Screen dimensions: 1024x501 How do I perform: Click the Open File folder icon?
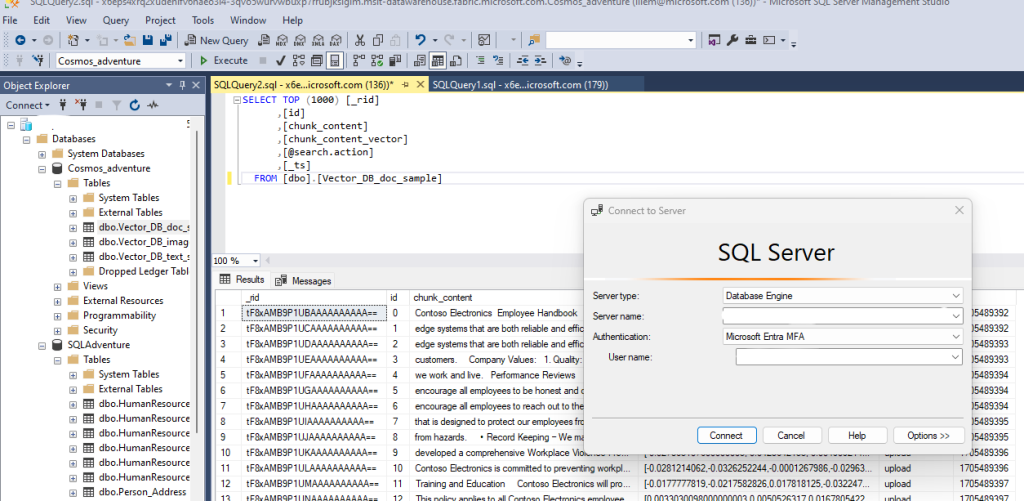pos(130,40)
